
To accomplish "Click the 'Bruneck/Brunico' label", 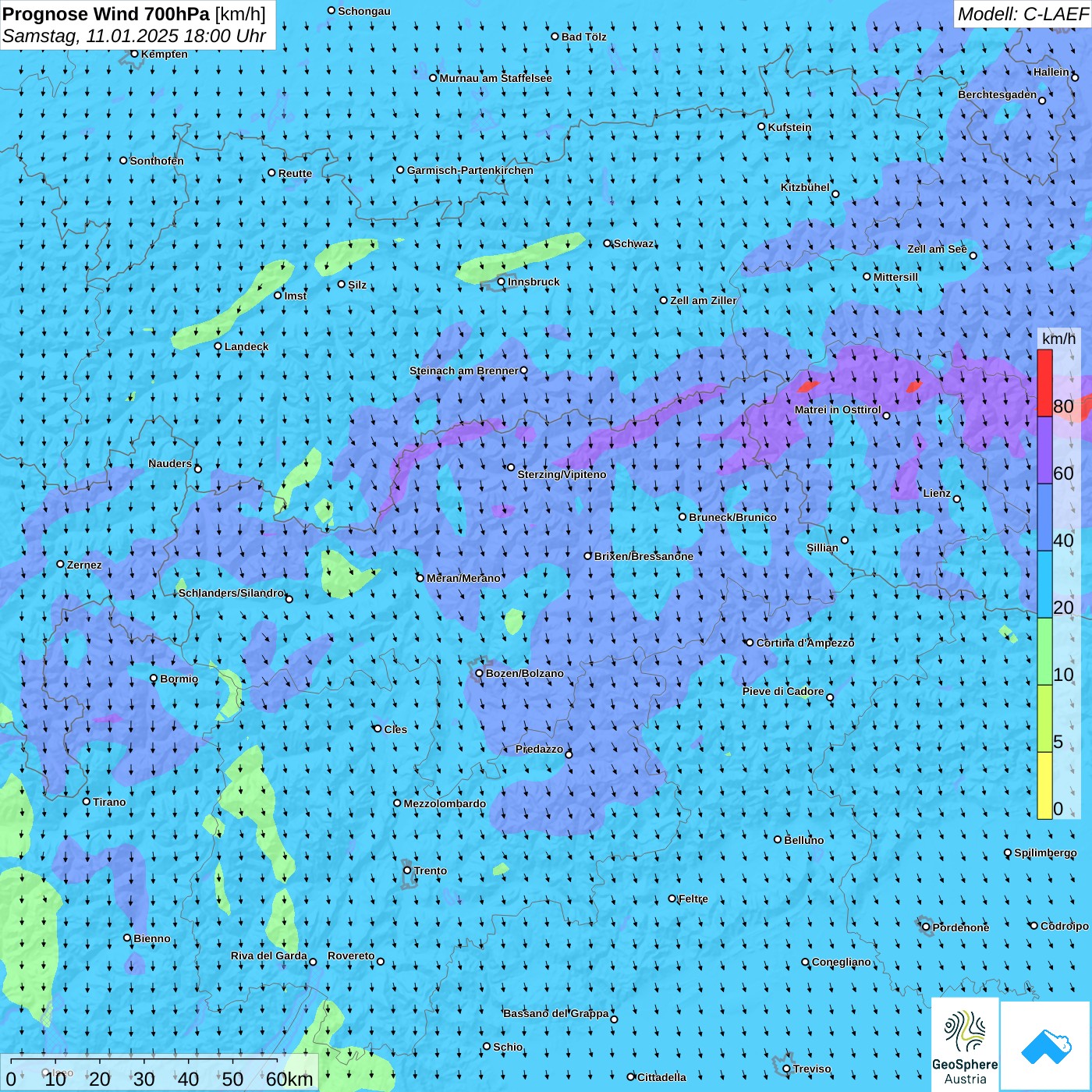I will point(732,517).
